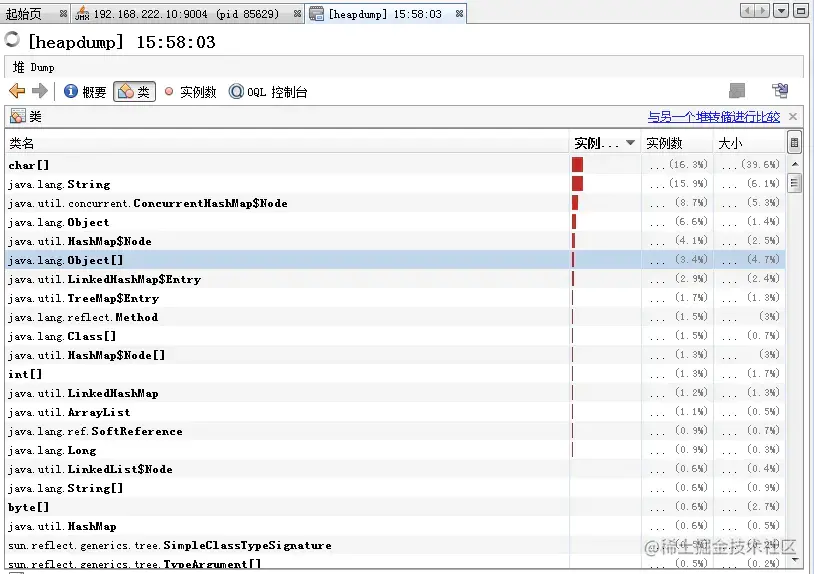Maximize the editor window button
Screen dimensions: 814x574
tap(801, 10)
